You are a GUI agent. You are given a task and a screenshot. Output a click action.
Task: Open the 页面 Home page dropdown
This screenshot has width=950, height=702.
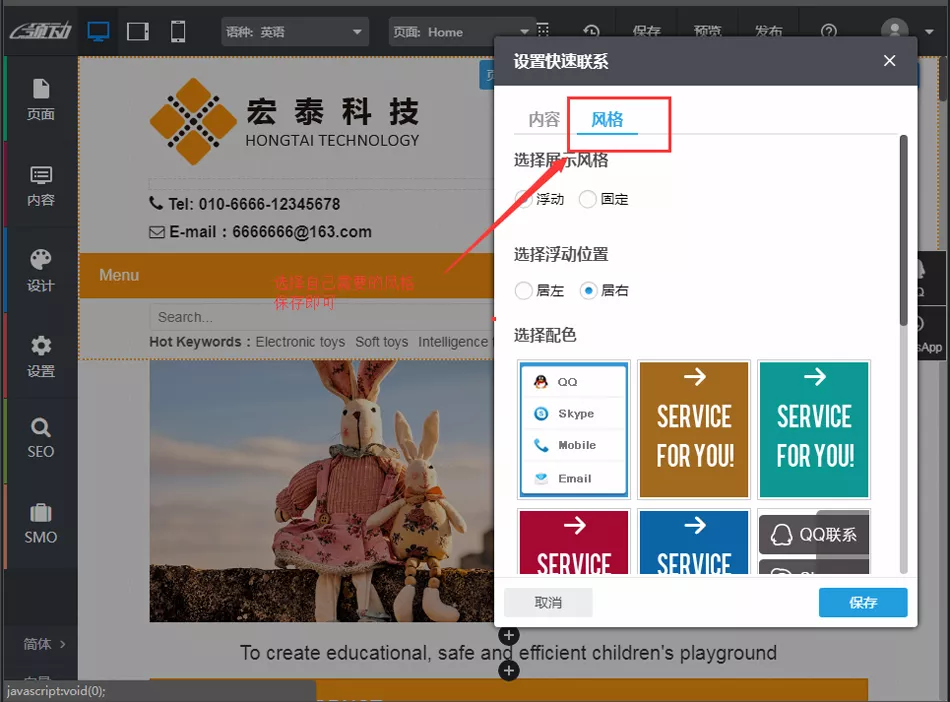[460, 32]
